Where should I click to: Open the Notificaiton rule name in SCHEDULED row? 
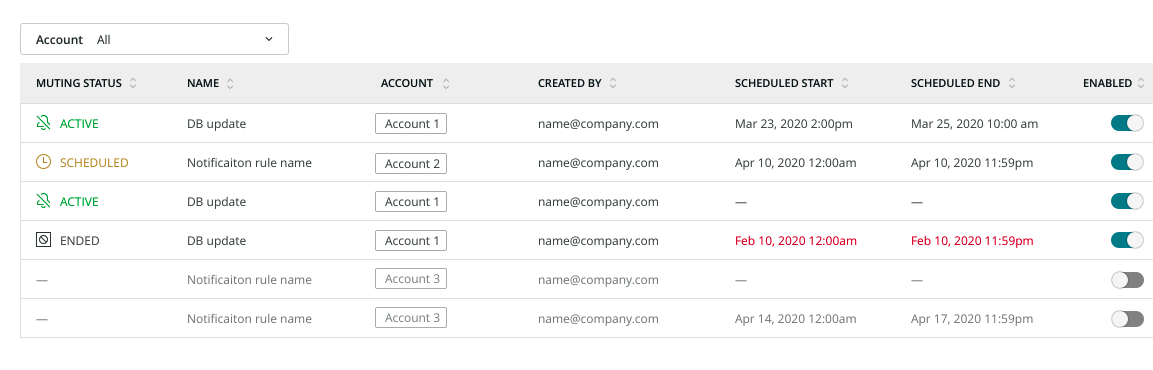(x=249, y=163)
